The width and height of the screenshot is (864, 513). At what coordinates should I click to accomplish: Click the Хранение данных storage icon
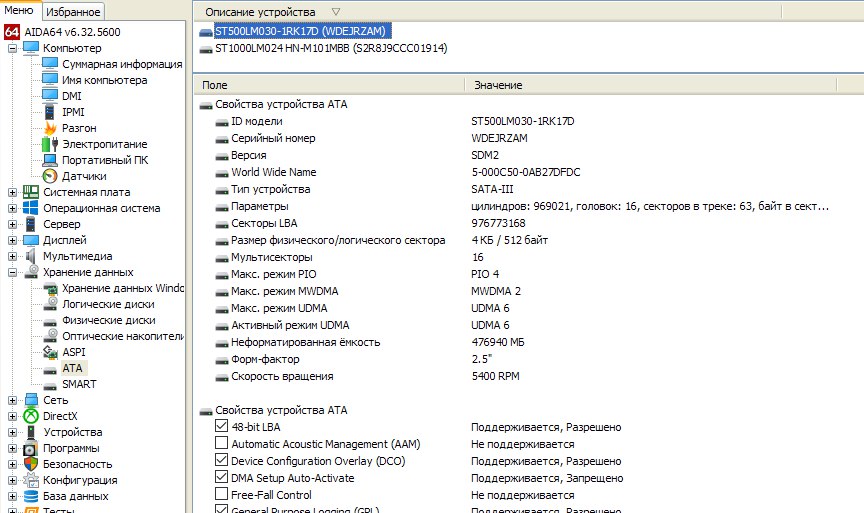31,272
